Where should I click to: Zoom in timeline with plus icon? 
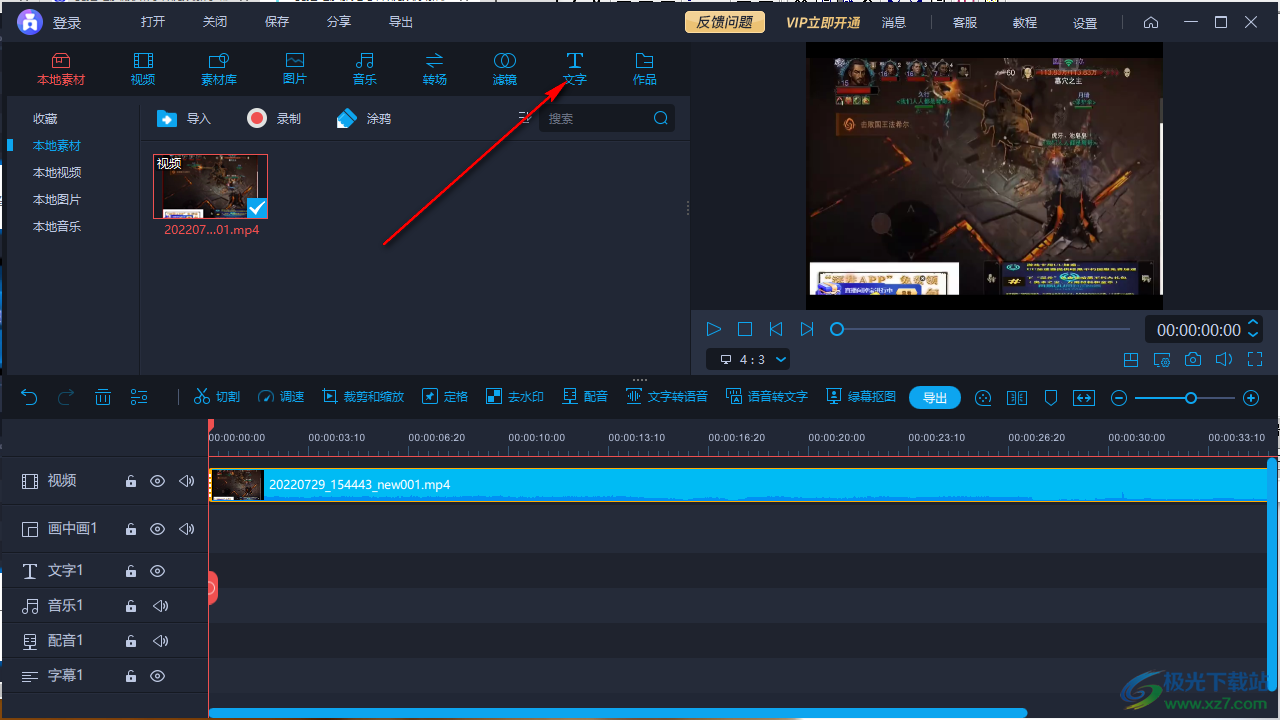(x=1251, y=398)
